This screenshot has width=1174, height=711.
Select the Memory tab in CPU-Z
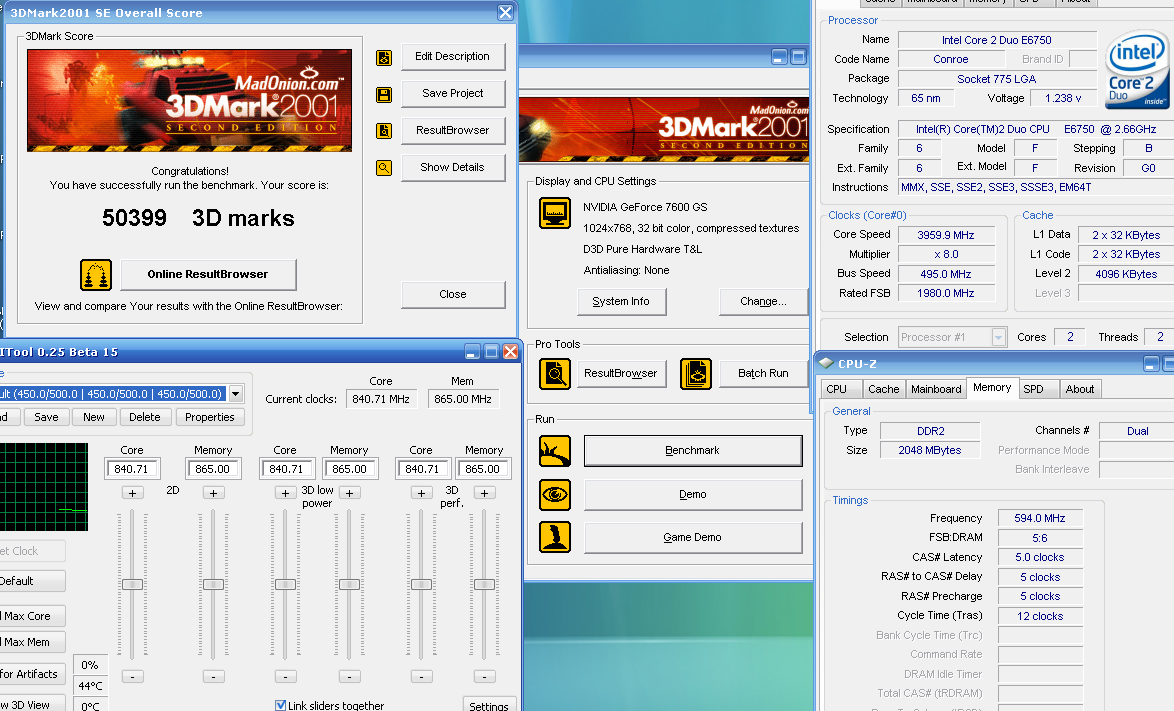point(992,388)
